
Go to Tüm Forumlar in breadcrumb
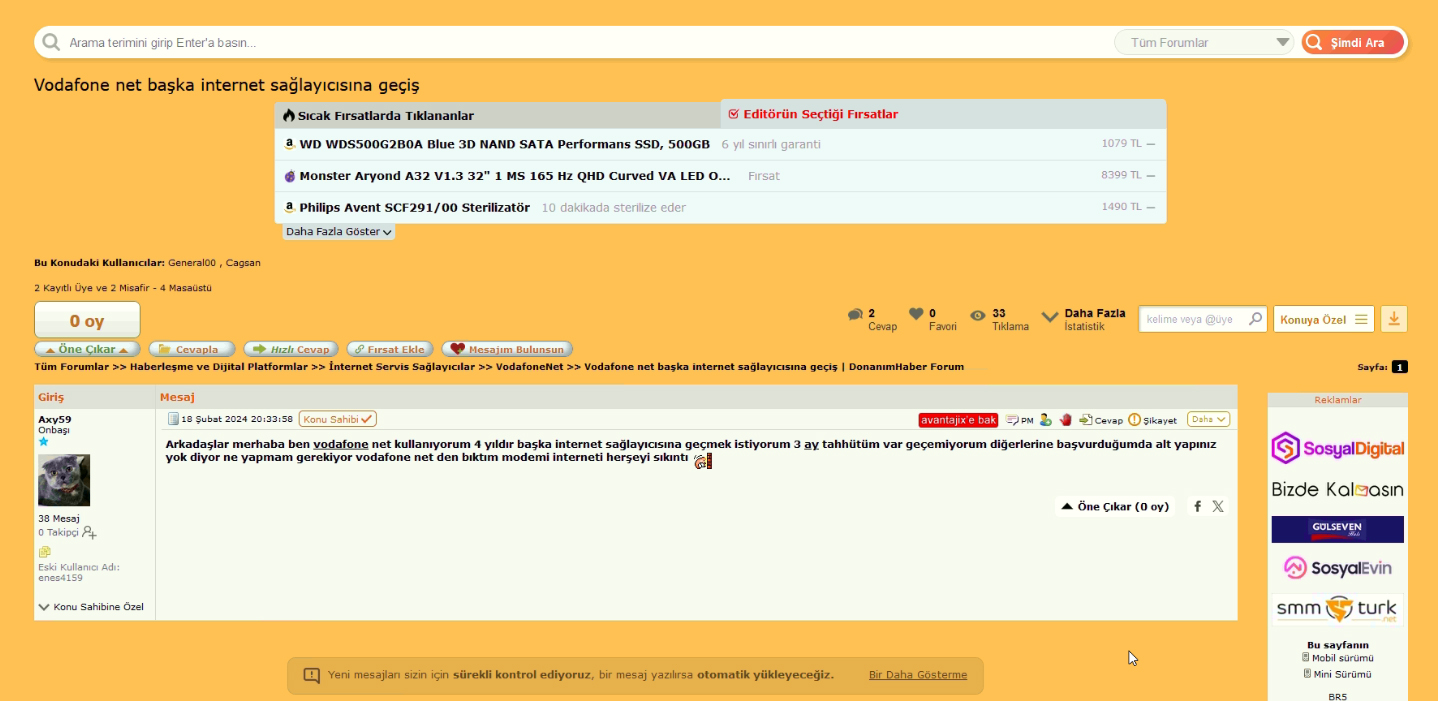tap(71, 367)
